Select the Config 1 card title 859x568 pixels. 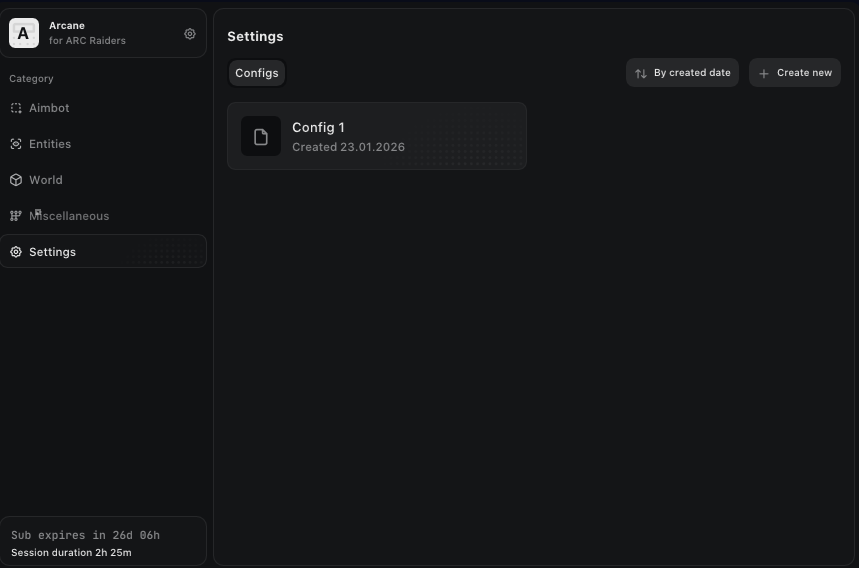tap(318, 127)
